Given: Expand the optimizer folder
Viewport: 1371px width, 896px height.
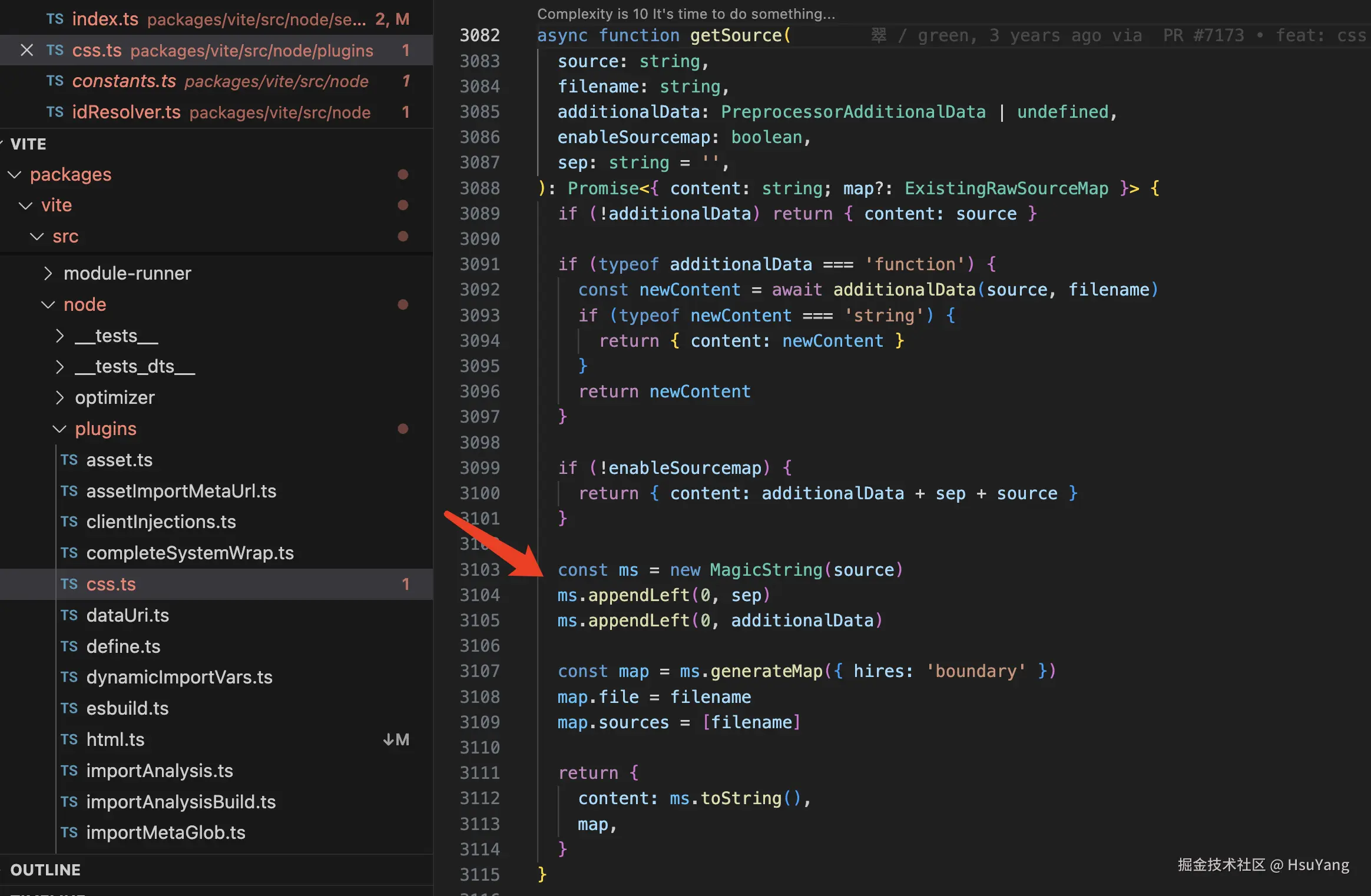Looking at the screenshot, I should click(x=59, y=397).
